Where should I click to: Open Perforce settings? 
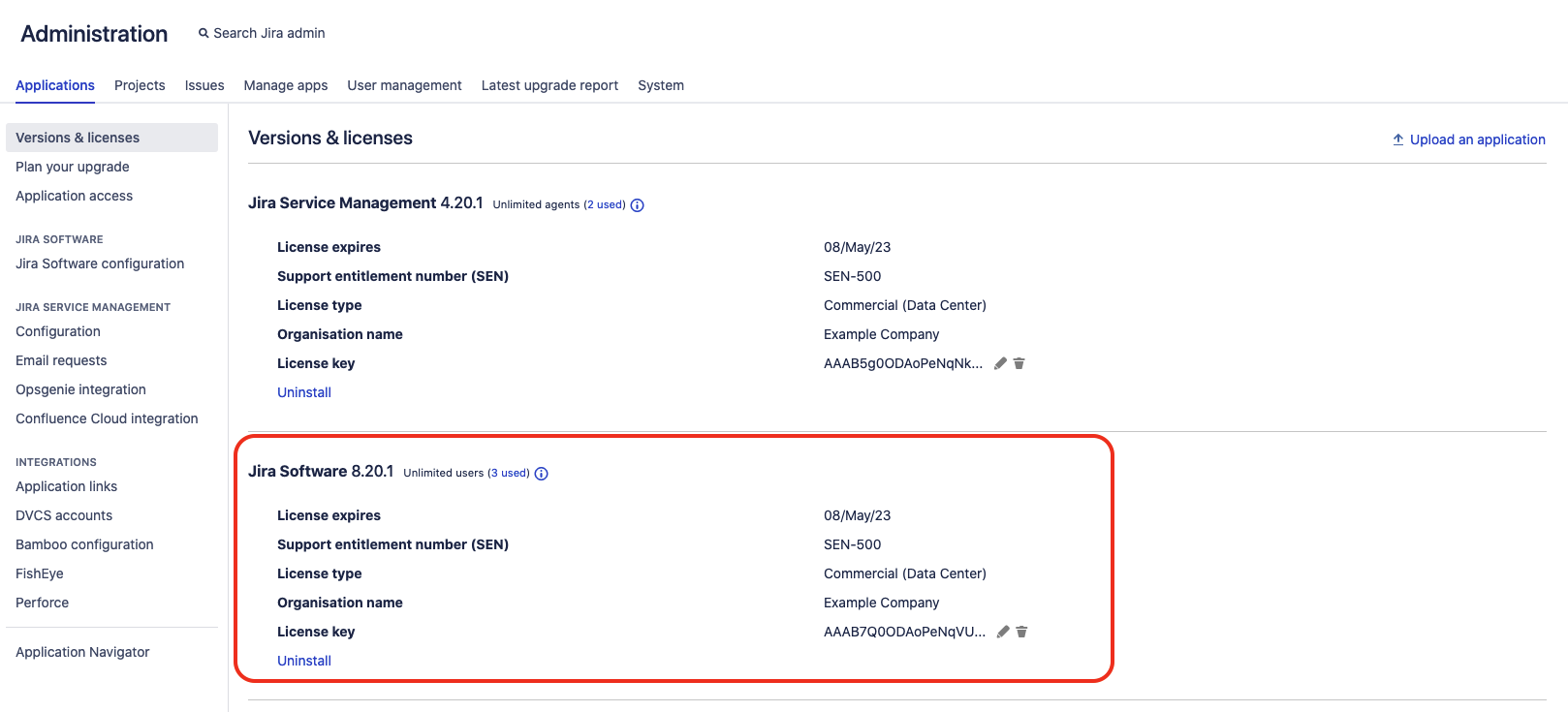pos(42,603)
